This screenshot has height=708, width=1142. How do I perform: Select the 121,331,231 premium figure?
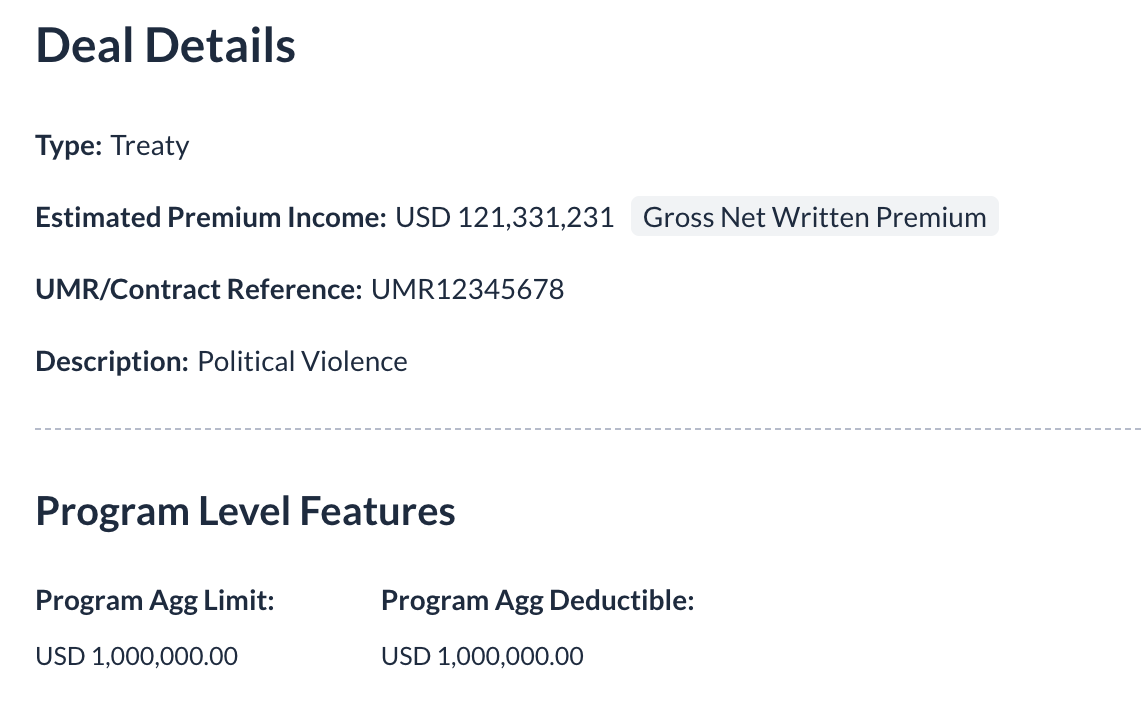[536, 218]
